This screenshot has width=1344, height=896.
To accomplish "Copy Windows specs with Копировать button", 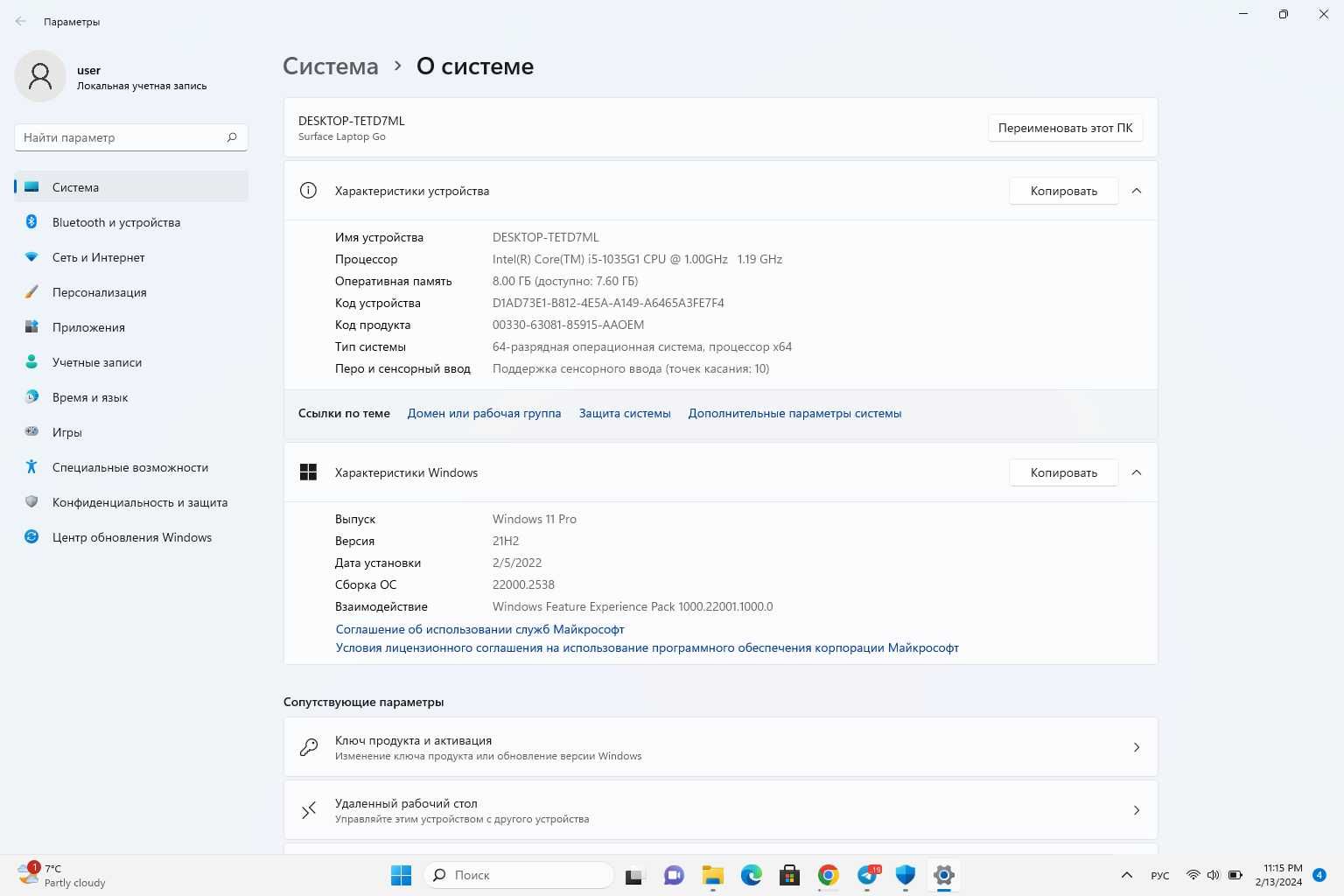I will pos(1063,472).
